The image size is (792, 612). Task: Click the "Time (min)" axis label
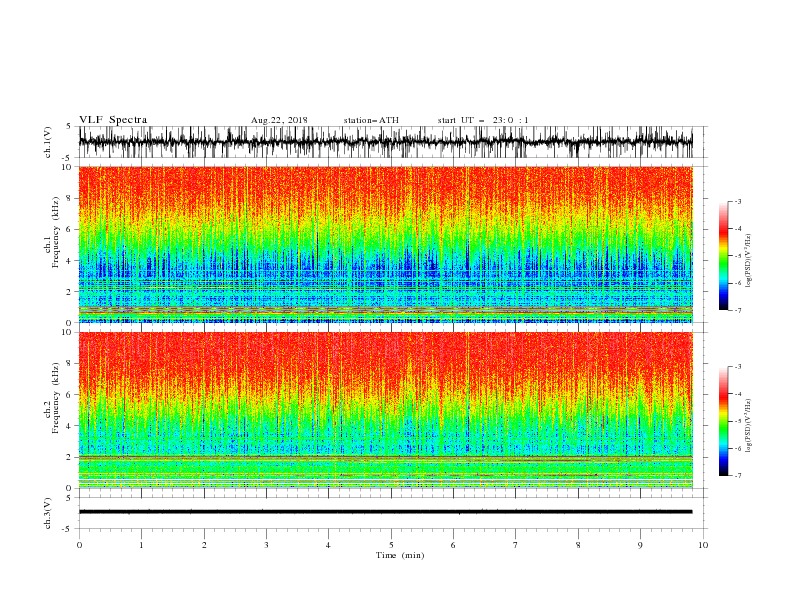(x=400, y=555)
